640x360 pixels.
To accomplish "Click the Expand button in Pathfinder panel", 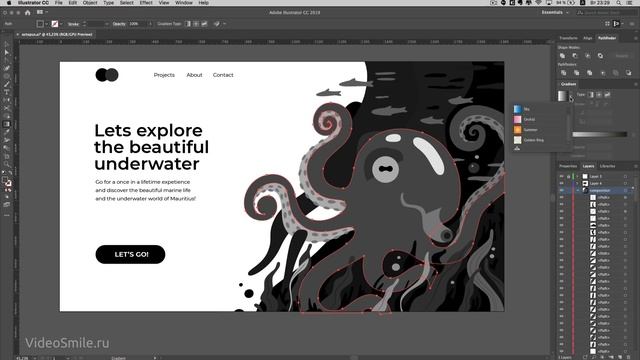I will pyautogui.click(x=622, y=56).
